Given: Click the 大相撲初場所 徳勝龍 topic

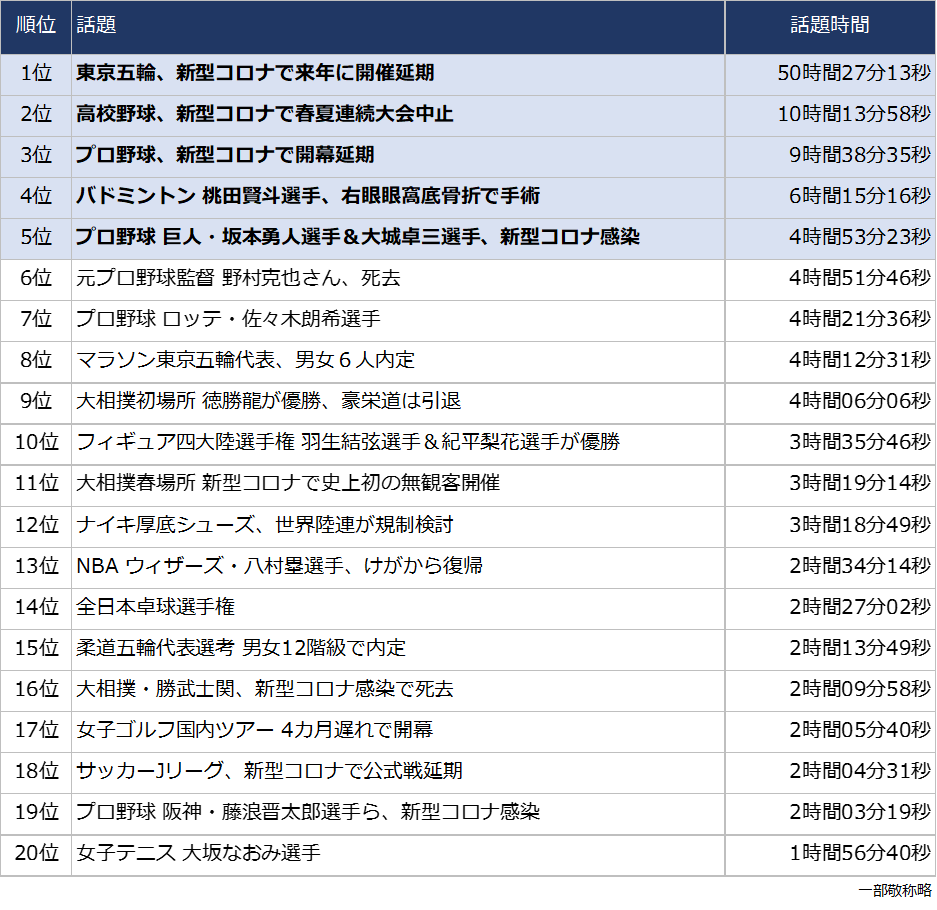Looking at the screenshot, I should tap(269, 402).
